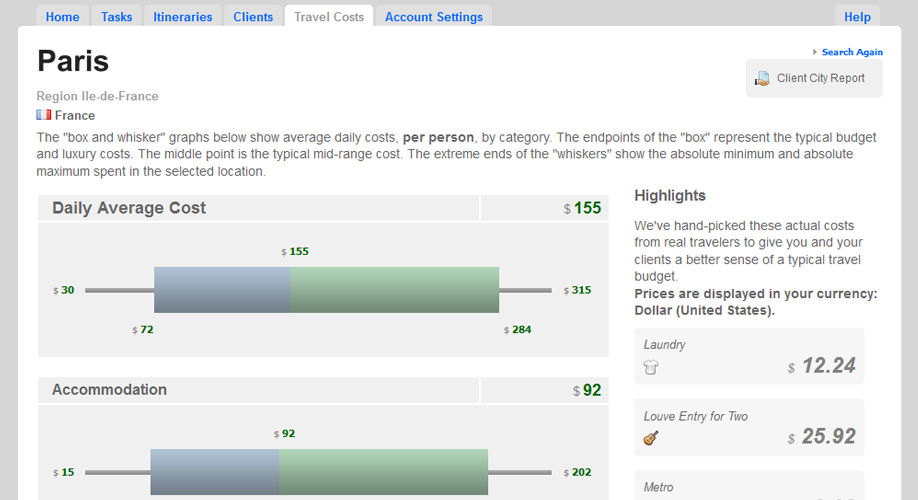Click the green luxury box in Accommodation chart

pos(383,472)
